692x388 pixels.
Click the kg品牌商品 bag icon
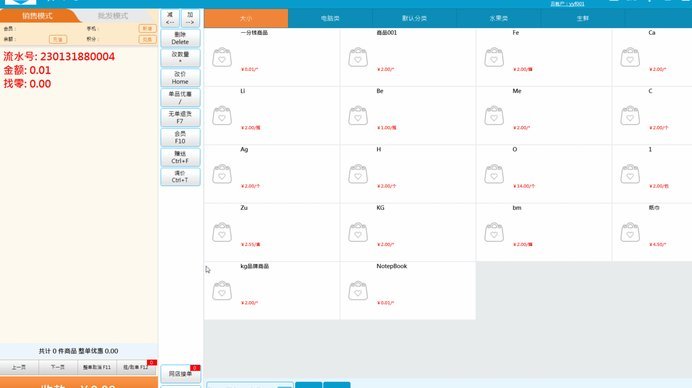[x=222, y=291]
